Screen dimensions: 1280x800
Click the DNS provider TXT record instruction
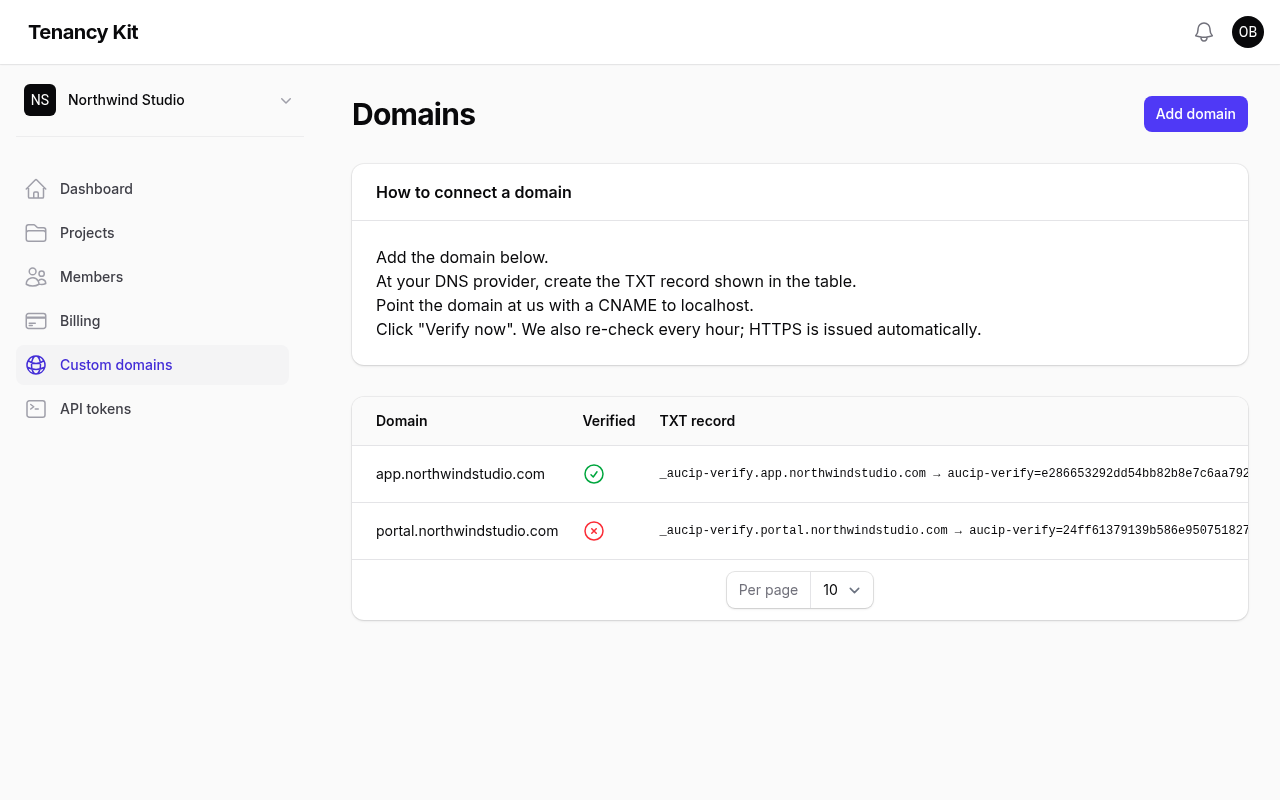click(x=616, y=281)
